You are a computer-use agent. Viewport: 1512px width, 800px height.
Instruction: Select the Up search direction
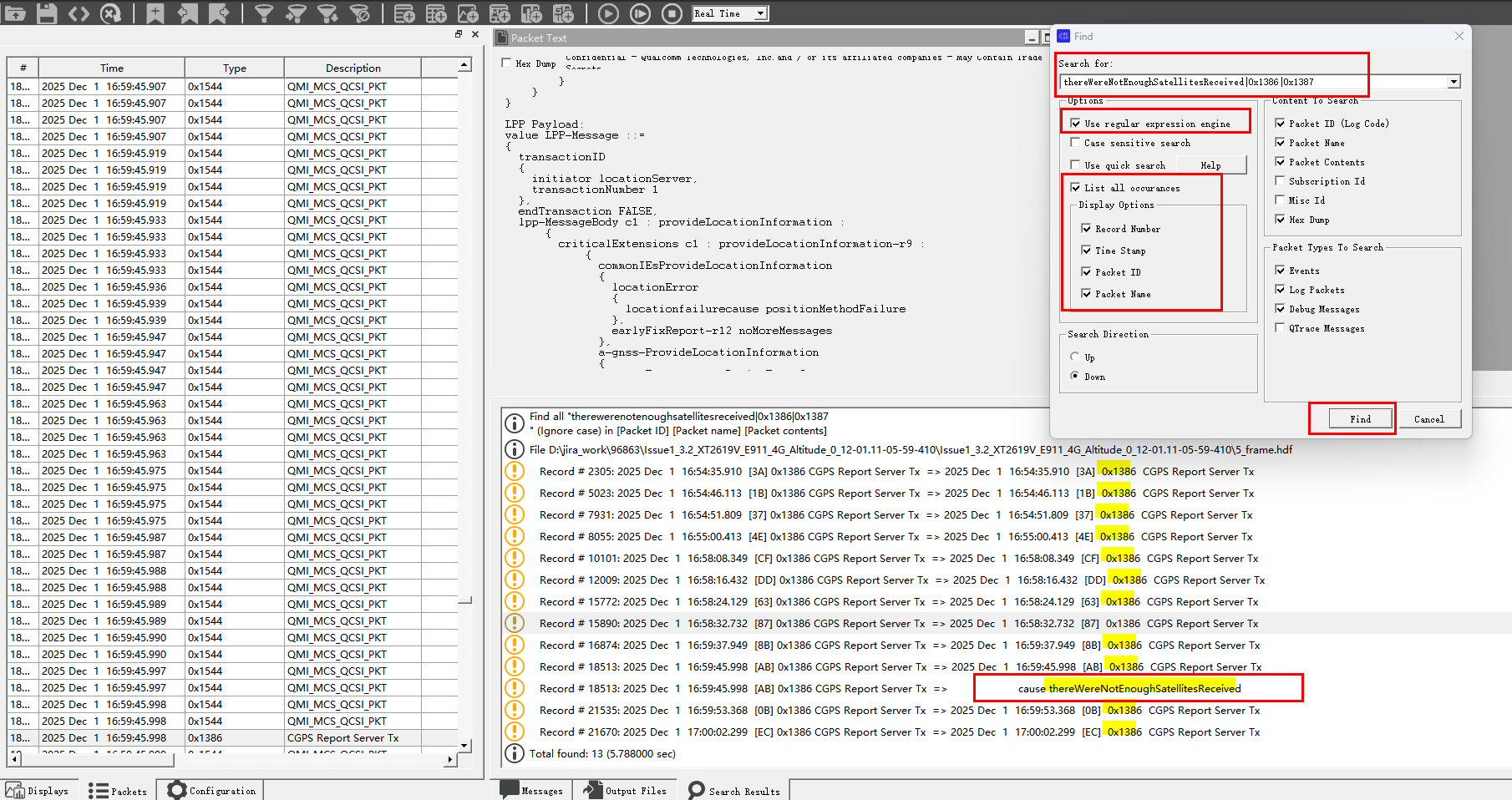pyautogui.click(x=1075, y=357)
